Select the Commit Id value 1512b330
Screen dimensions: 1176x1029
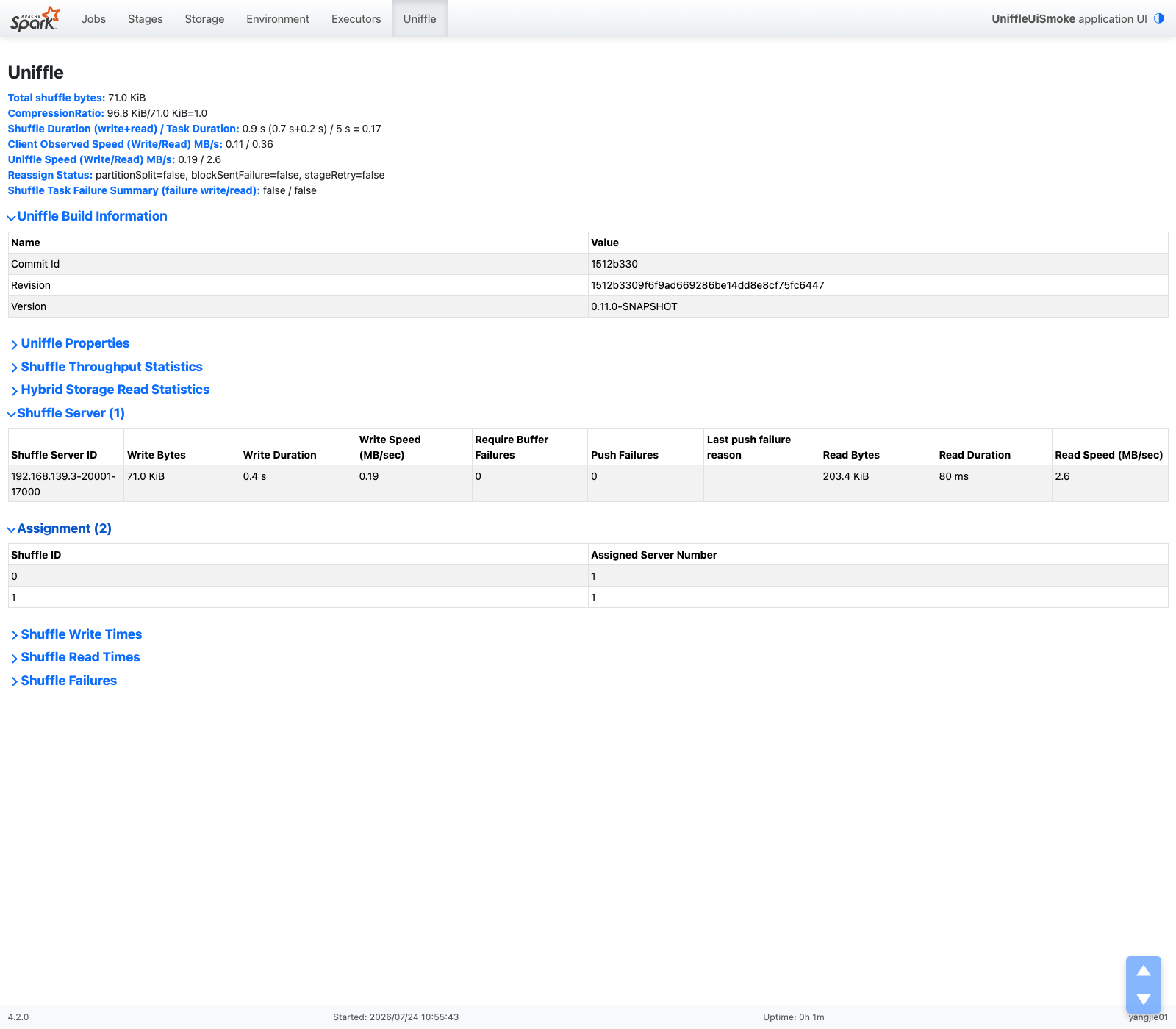click(614, 264)
